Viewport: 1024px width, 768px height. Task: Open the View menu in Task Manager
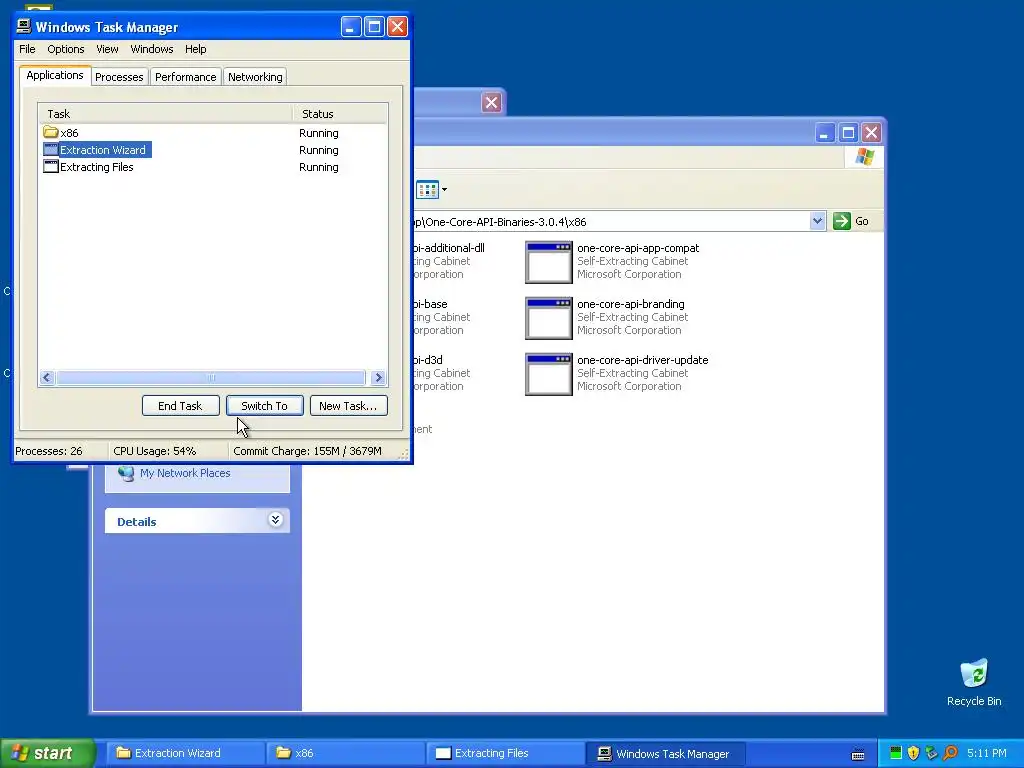coord(107,49)
